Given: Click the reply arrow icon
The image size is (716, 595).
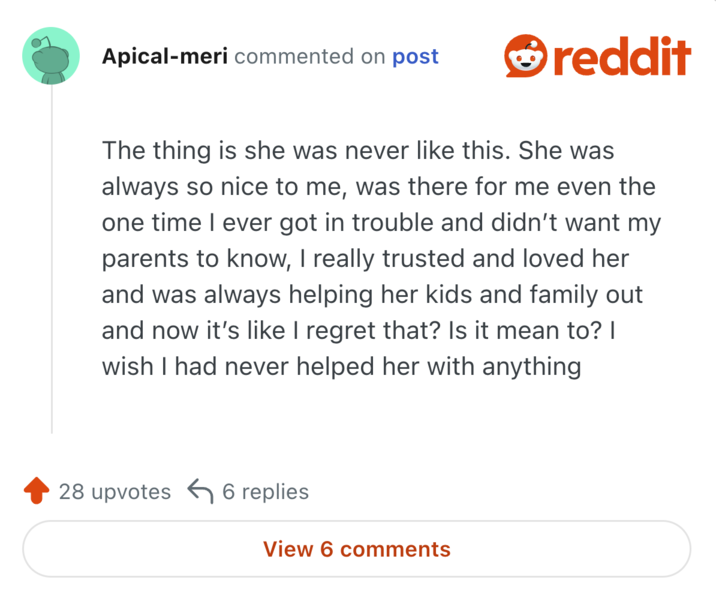Looking at the screenshot, I should pyautogui.click(x=200, y=491).
